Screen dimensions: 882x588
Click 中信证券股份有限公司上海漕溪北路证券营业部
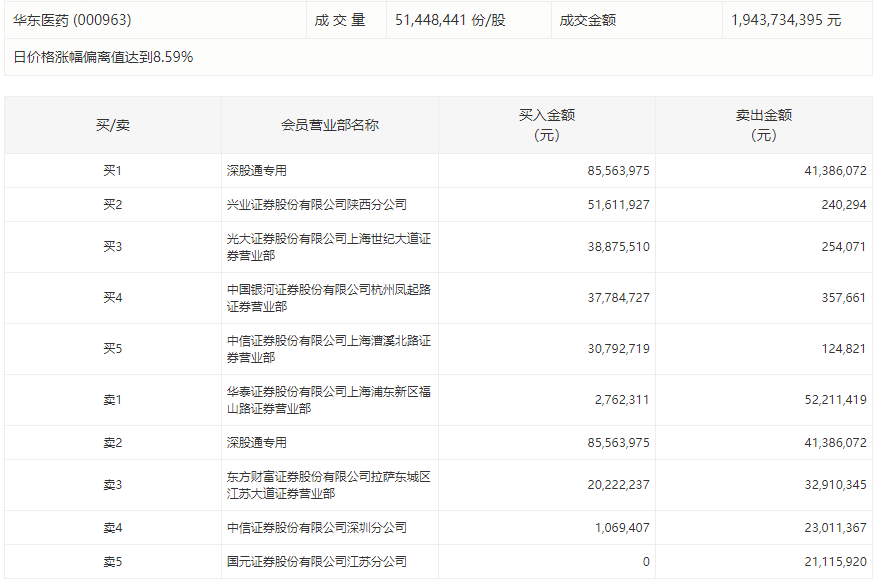[328, 349]
